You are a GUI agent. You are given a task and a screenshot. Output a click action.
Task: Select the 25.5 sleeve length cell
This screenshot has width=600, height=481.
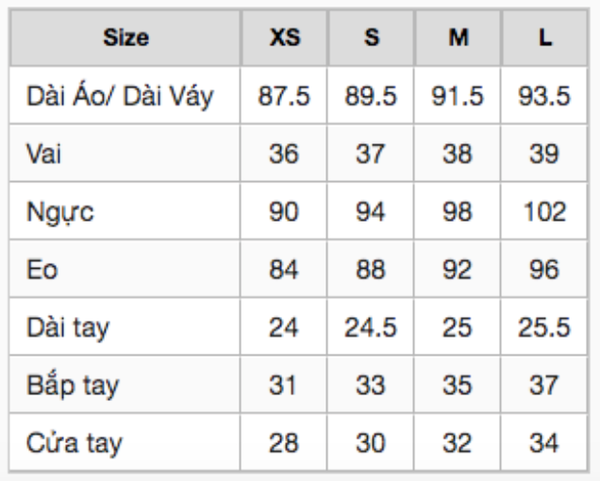coord(545,327)
